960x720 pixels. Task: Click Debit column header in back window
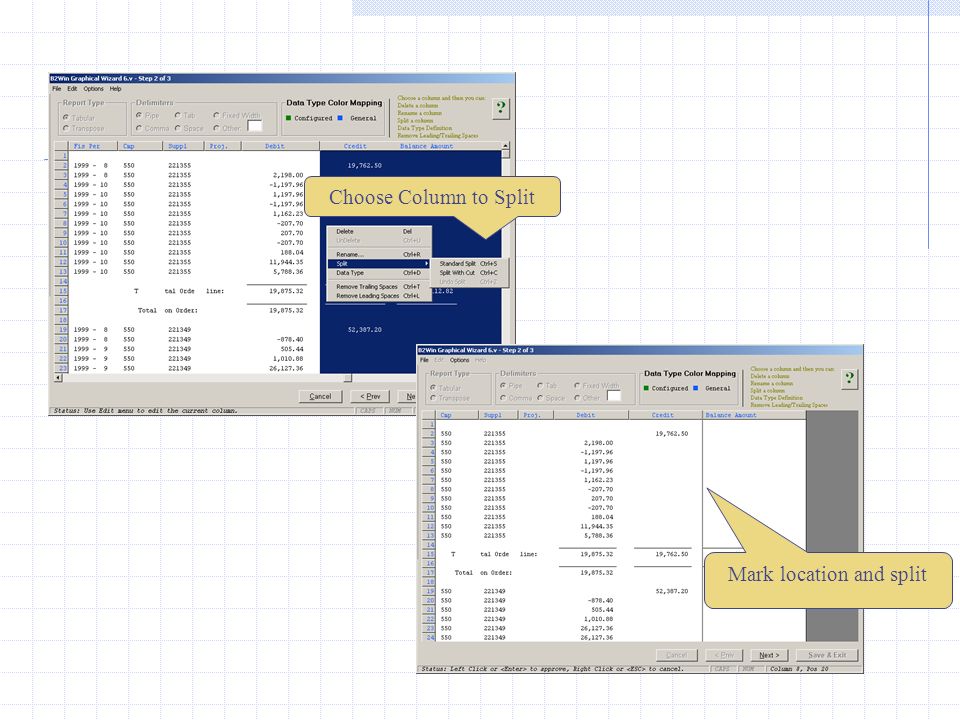pyautogui.click(x=280, y=146)
